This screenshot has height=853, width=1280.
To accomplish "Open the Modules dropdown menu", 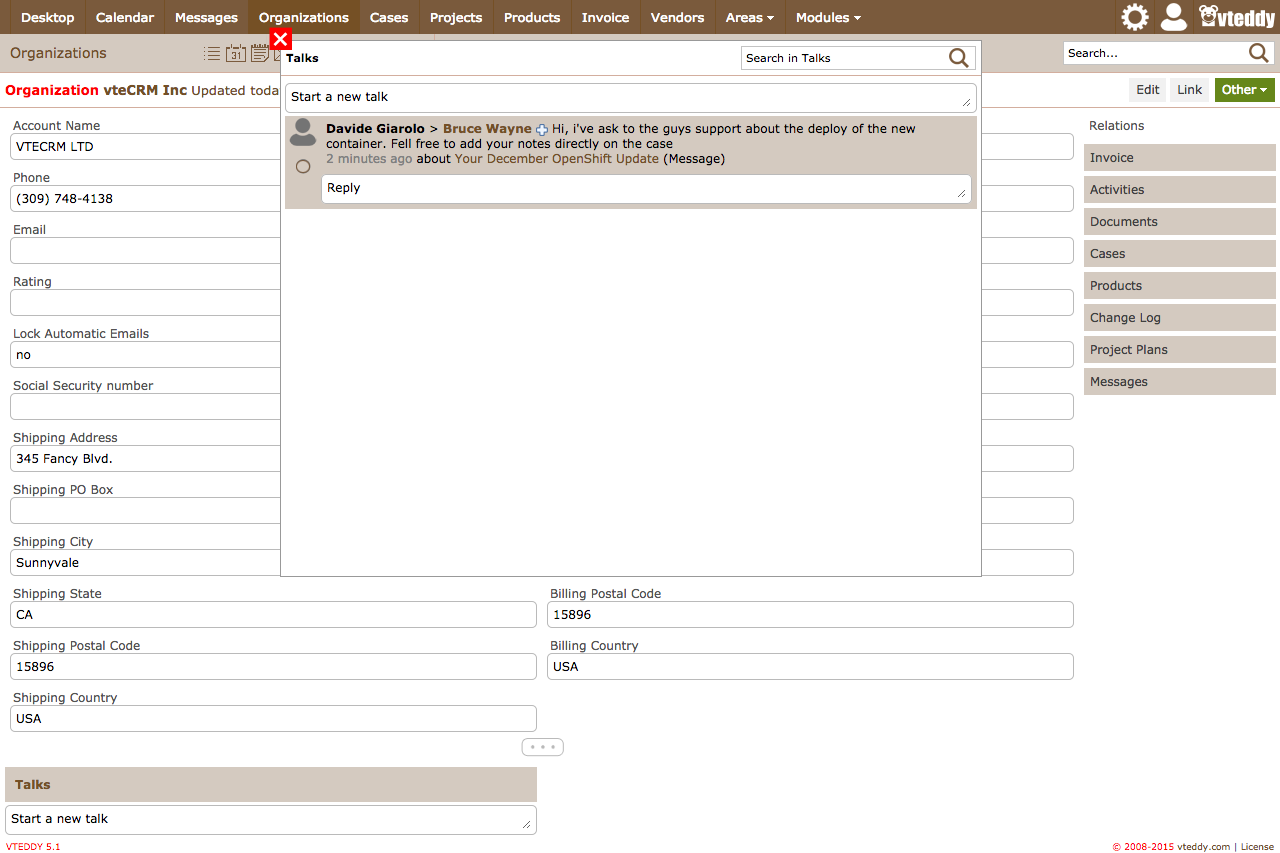I will point(827,17).
